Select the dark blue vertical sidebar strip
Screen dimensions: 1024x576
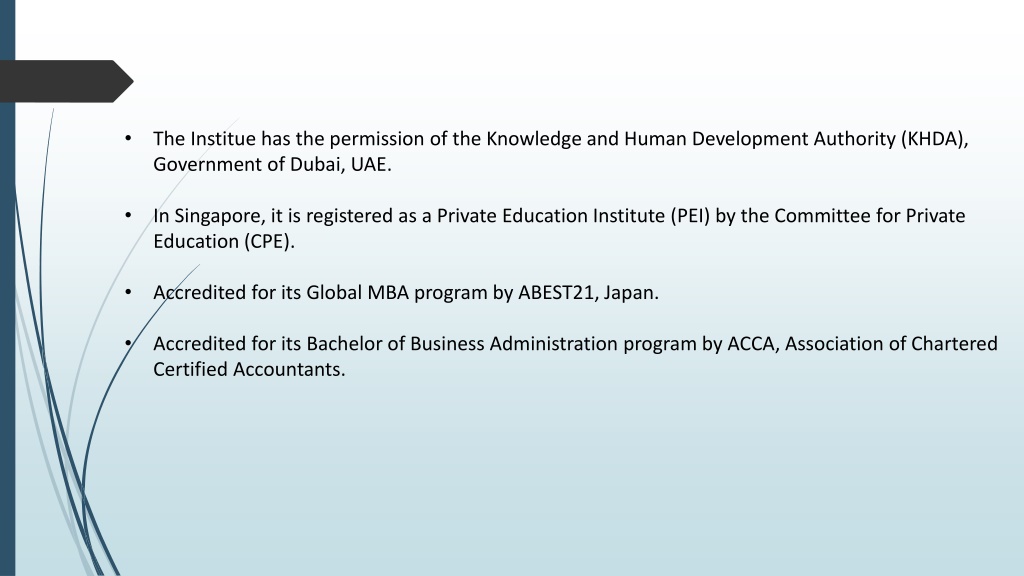click(x=7, y=288)
